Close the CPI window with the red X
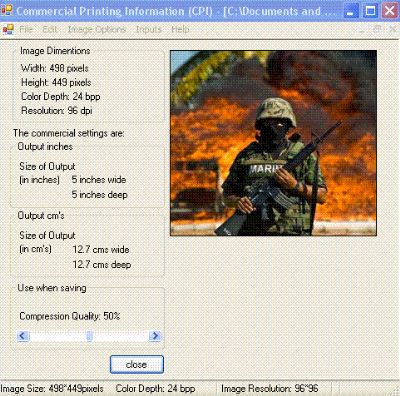400x396 pixels. point(390,11)
